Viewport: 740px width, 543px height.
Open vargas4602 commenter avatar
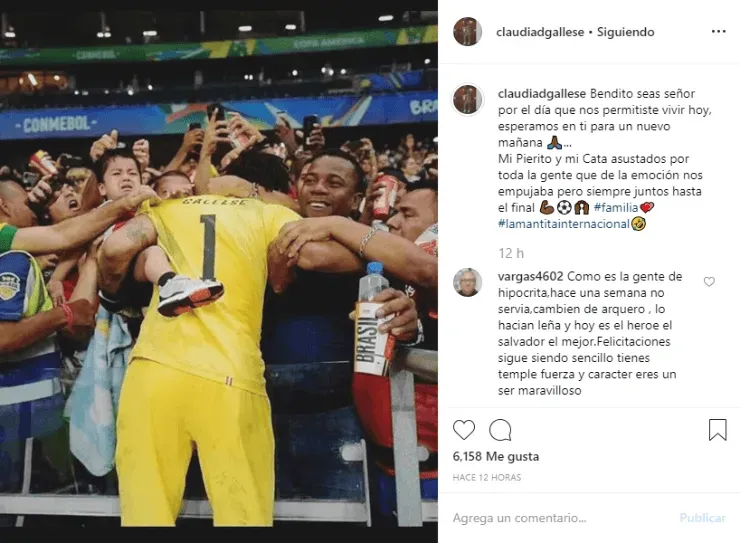(467, 282)
